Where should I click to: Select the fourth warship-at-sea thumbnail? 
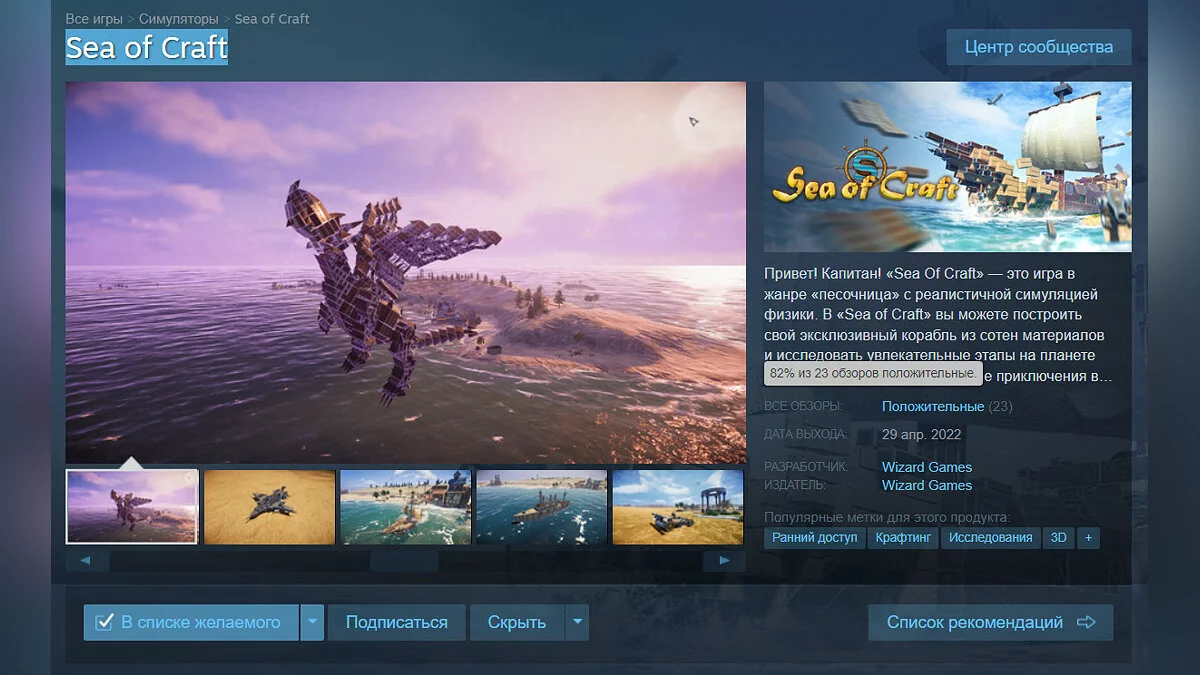coord(541,507)
